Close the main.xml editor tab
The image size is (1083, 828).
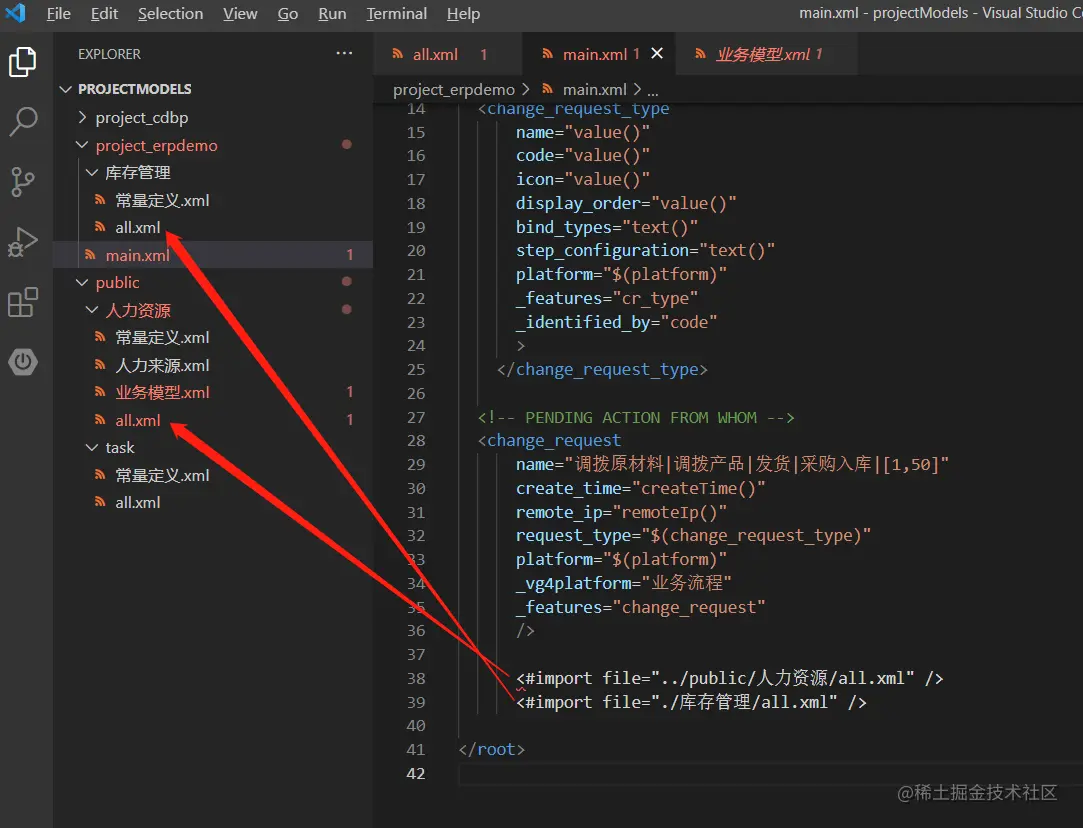tap(657, 53)
